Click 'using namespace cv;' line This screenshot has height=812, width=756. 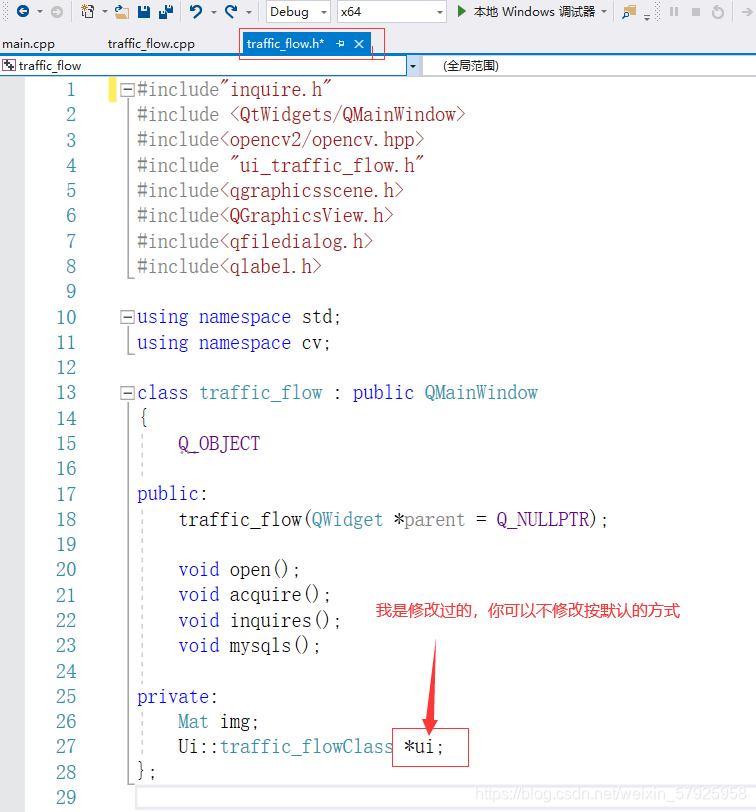point(234,343)
